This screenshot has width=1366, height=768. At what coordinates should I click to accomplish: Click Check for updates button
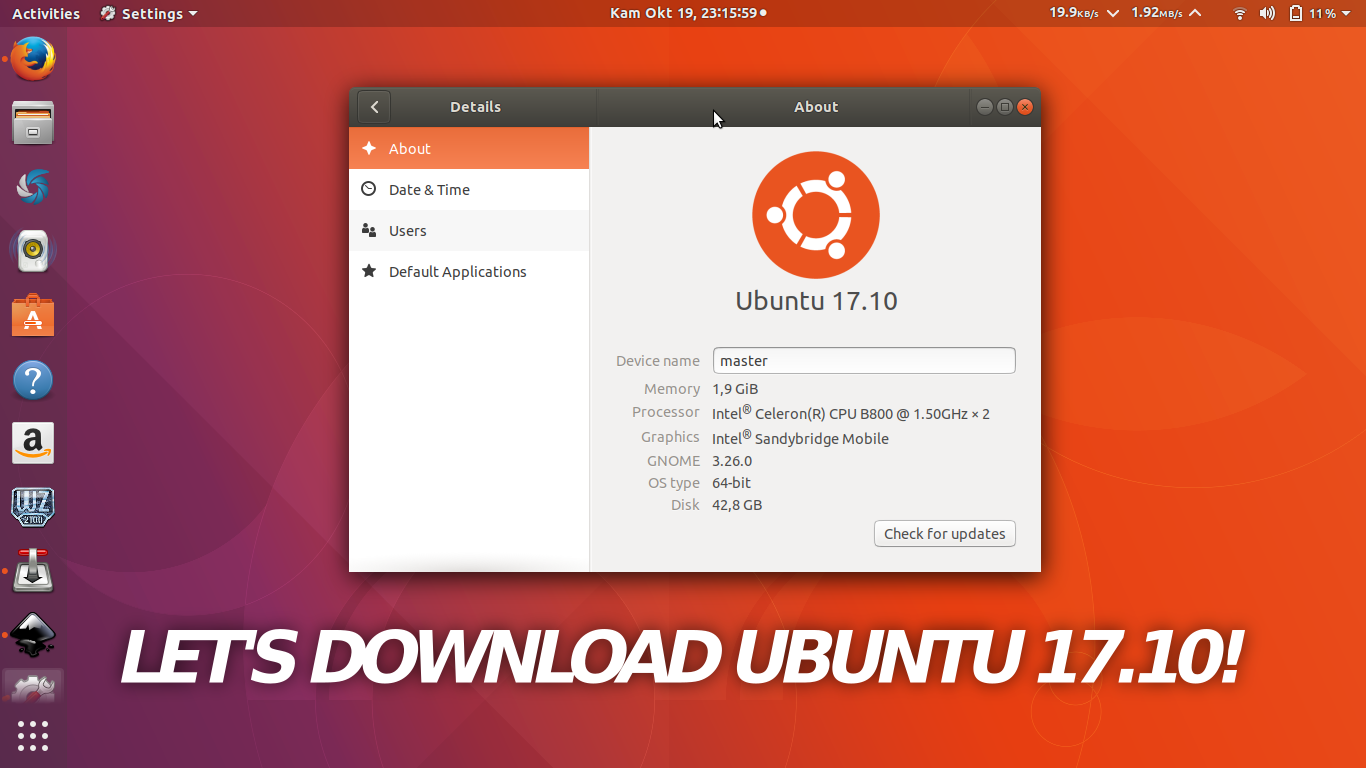(x=945, y=533)
